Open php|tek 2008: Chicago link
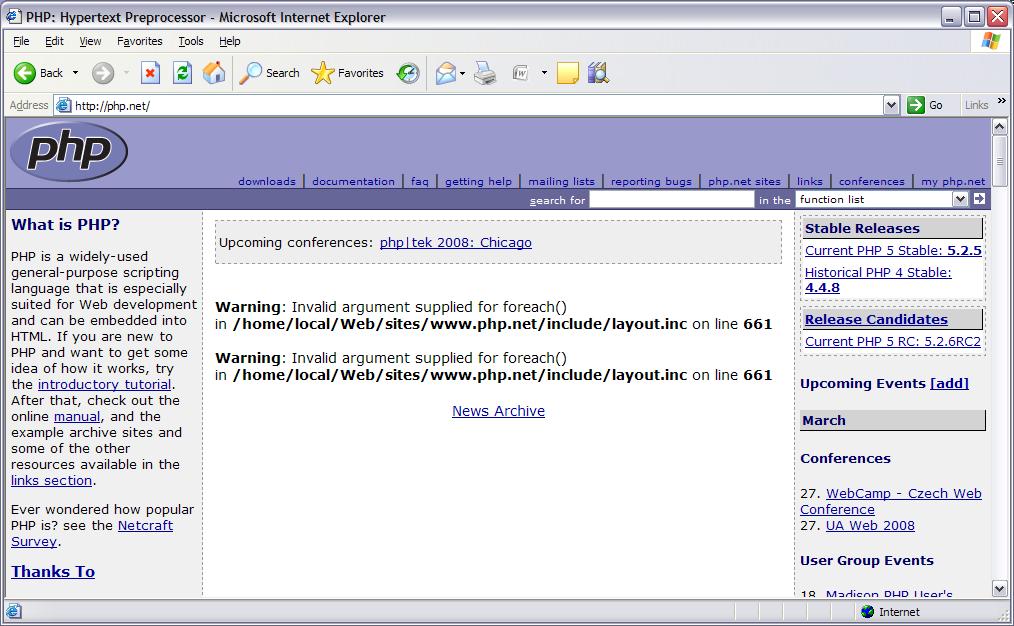This screenshot has width=1014, height=626. pyautogui.click(x=455, y=243)
